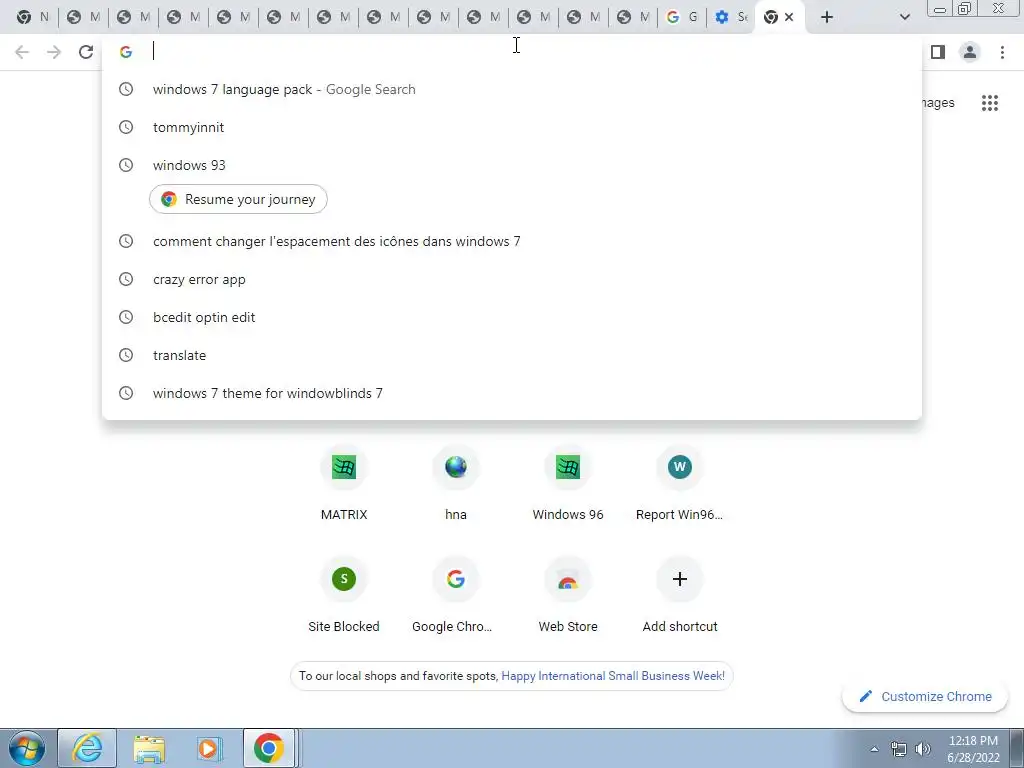Click the Google Images link
Viewport: 1024px width, 768px height.
click(x=938, y=103)
